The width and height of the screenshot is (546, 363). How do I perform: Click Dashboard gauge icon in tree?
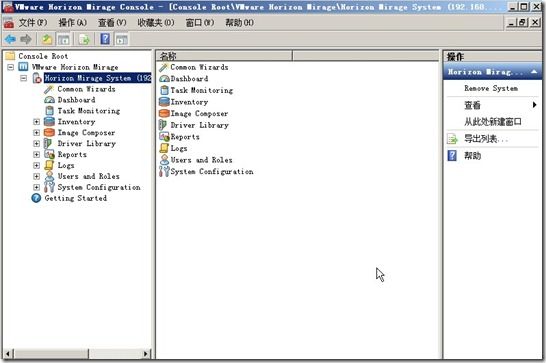pos(49,100)
